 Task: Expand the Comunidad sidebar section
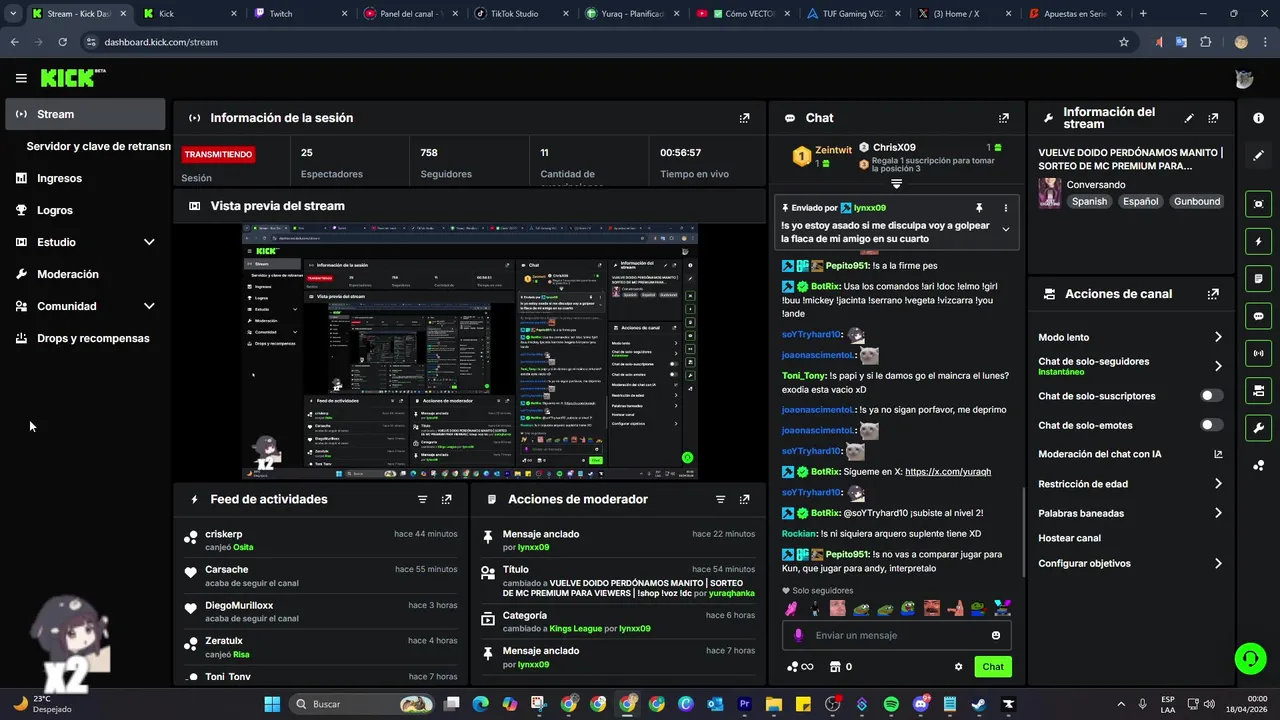(x=149, y=306)
